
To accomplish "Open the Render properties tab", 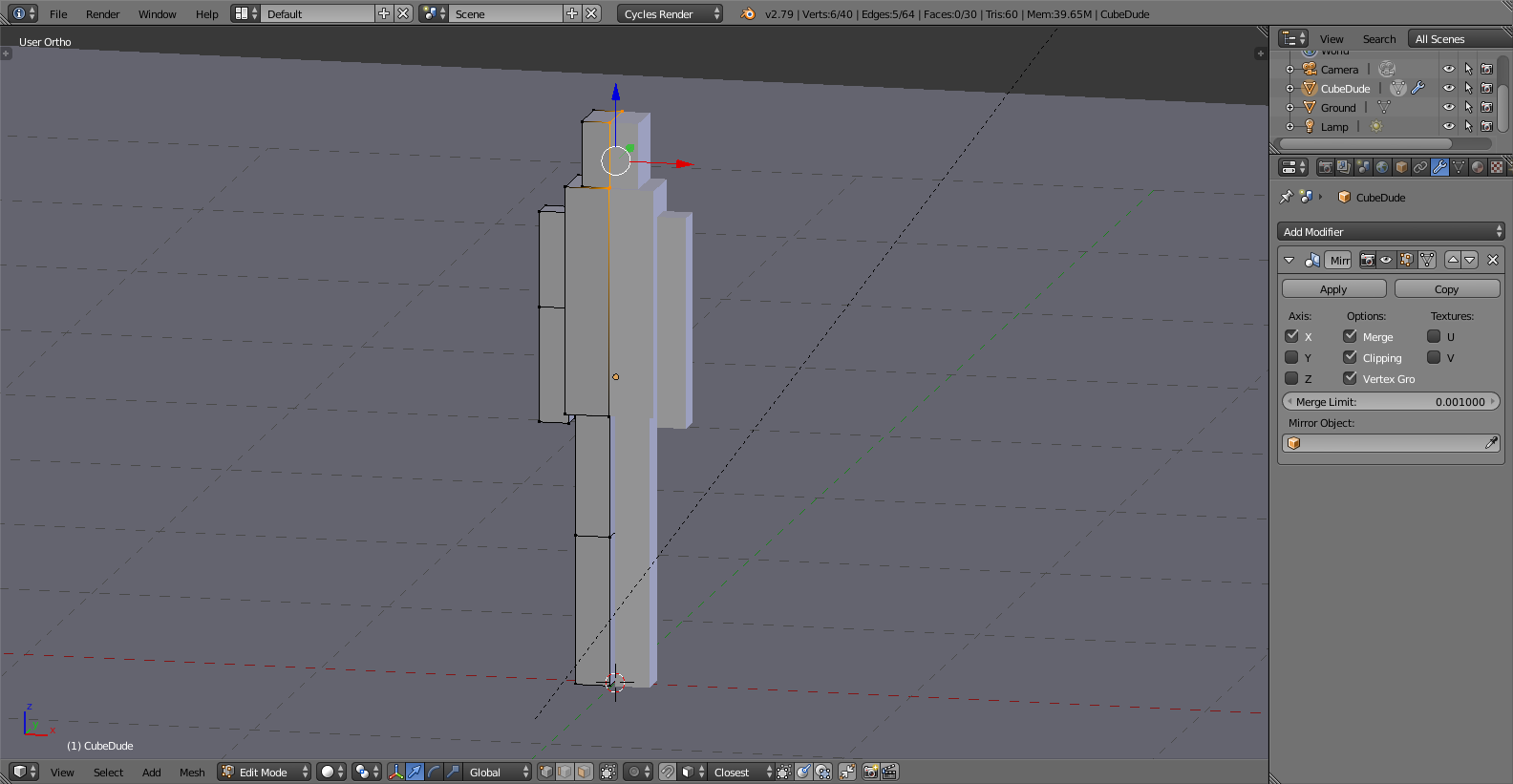I will click(x=1325, y=167).
